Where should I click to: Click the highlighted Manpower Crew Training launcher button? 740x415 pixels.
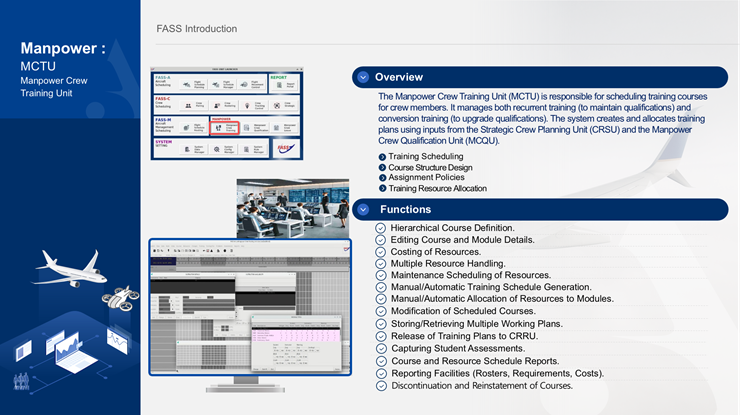coord(222,126)
